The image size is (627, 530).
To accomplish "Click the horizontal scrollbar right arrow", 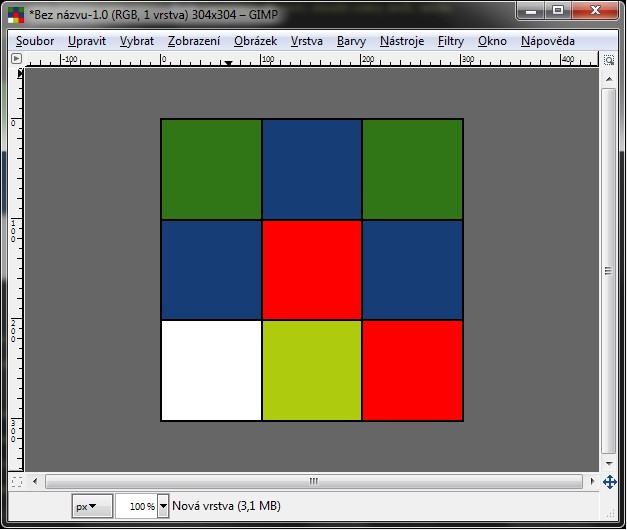I will click(592, 482).
